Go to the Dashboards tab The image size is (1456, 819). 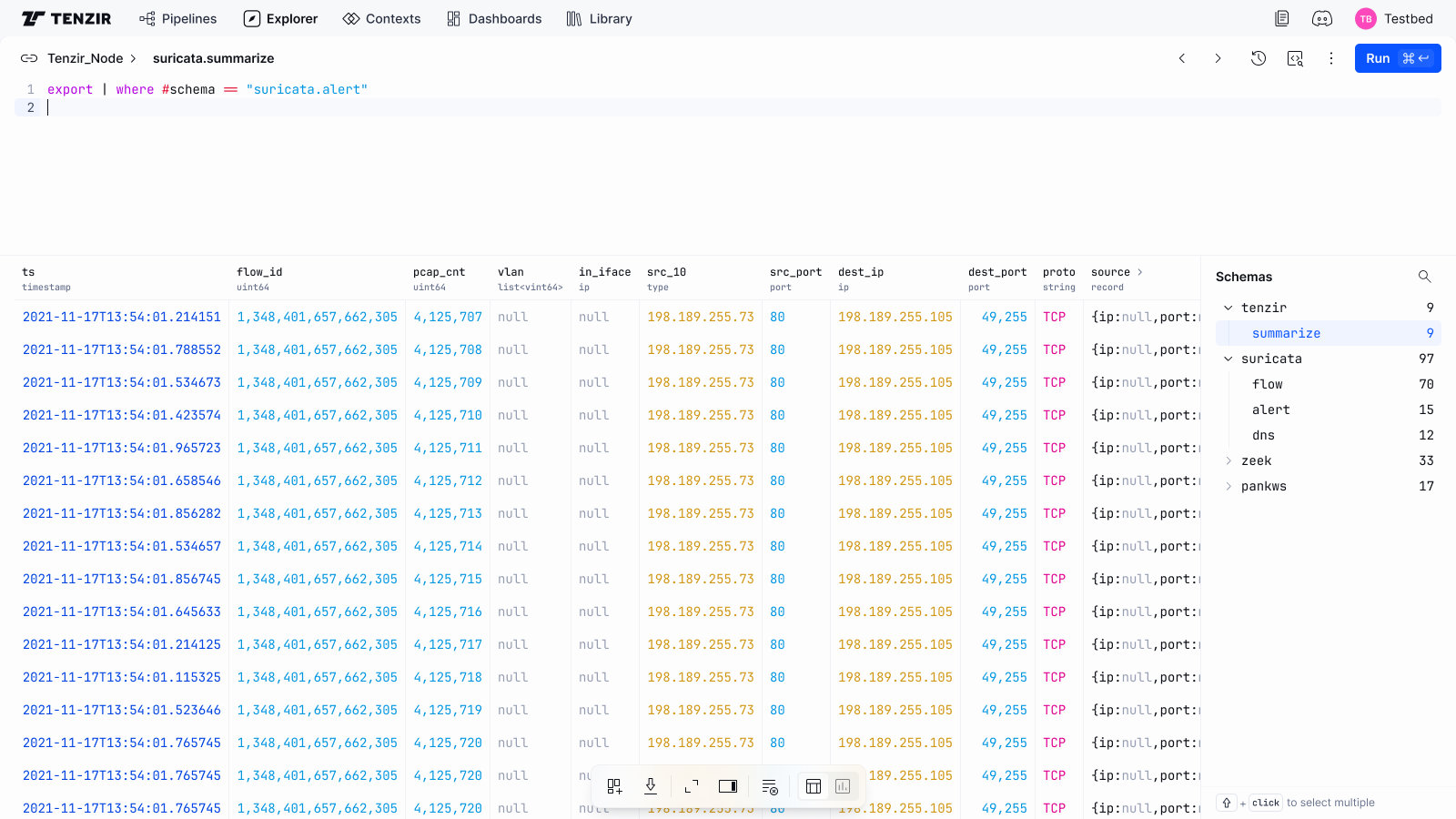pyautogui.click(x=494, y=18)
